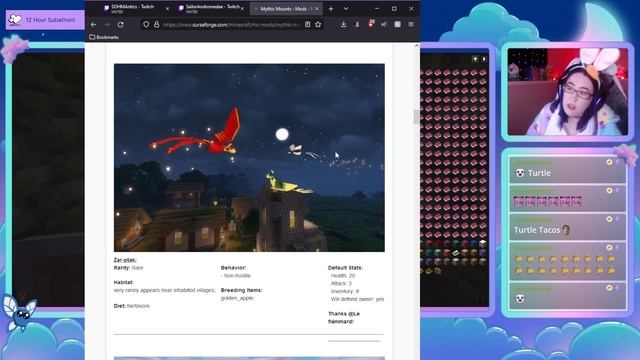Click the Turtle chat message
This screenshot has height=360, width=640.
[567, 169]
